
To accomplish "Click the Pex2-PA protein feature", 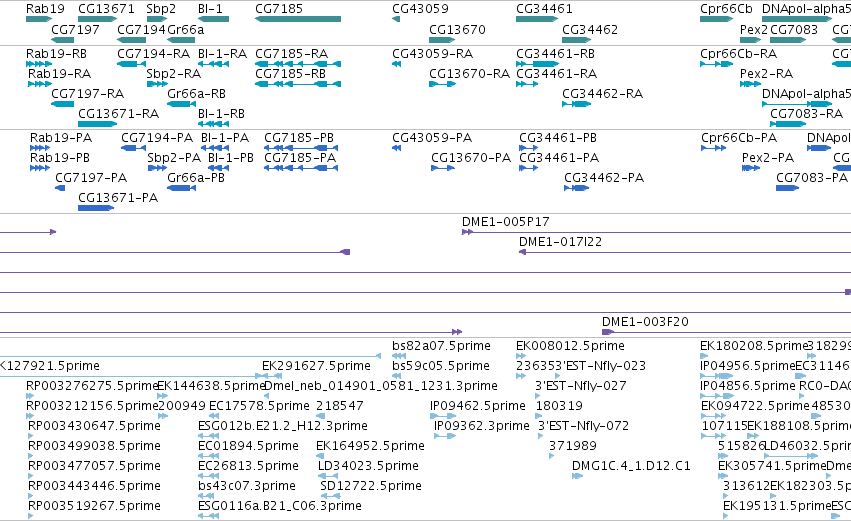I will pos(751,168).
